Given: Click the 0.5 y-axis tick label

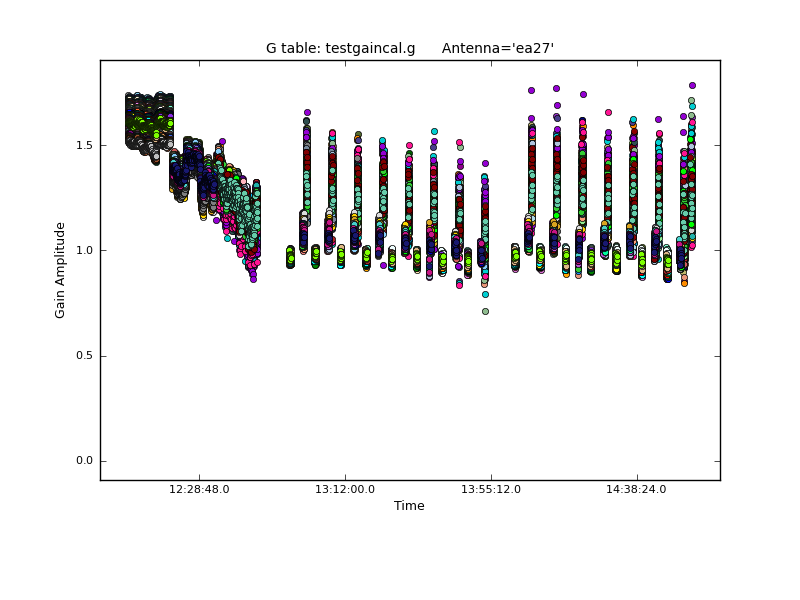Looking at the screenshot, I should pos(85,356).
